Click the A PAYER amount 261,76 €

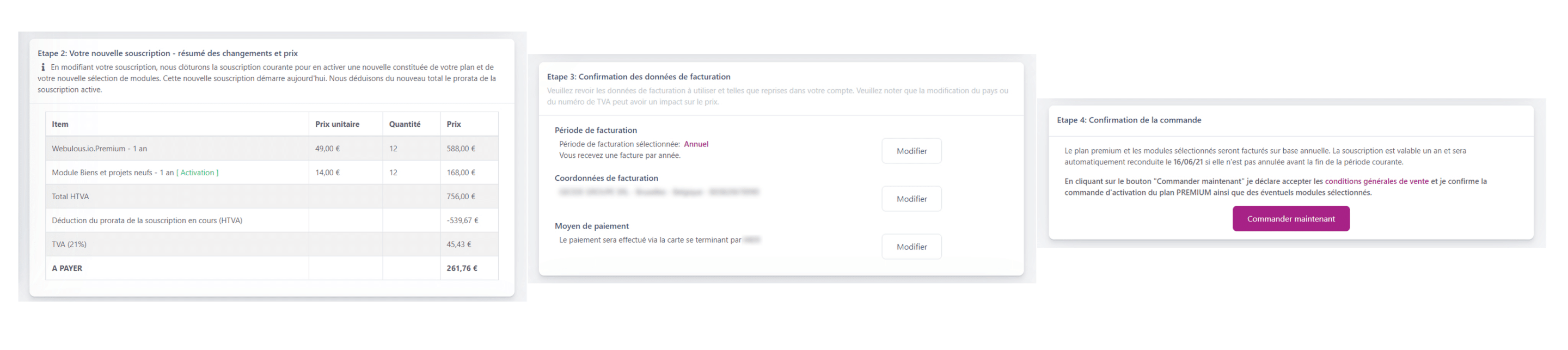click(x=462, y=268)
